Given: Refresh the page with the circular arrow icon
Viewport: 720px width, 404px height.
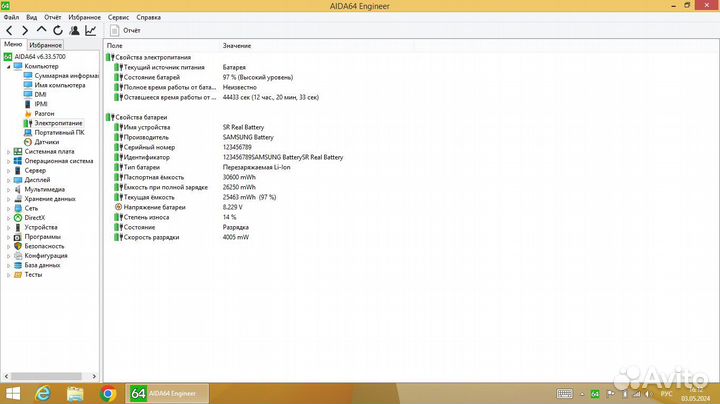Looking at the screenshot, I should click(x=58, y=30).
